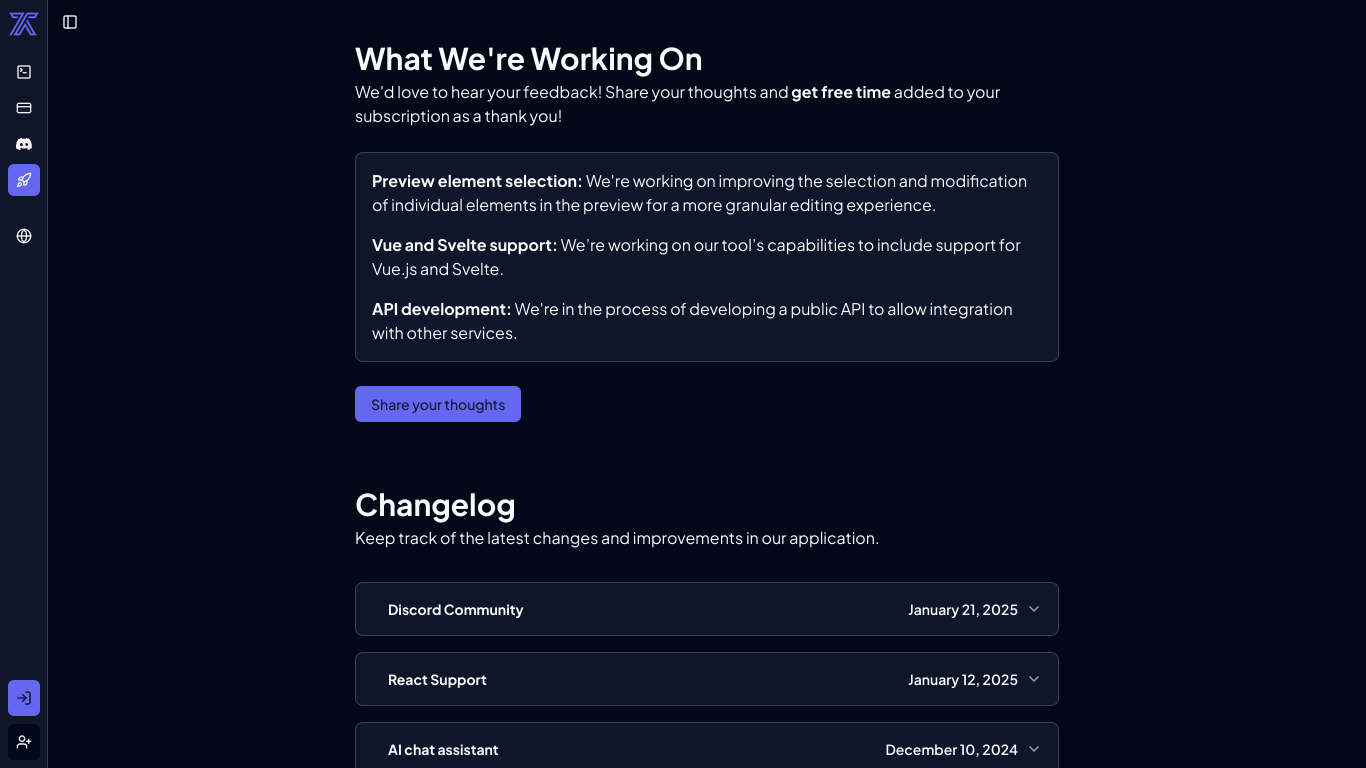Select the AI chat assistant entry title
Screen dimensions: 1366x768
tap(443, 750)
